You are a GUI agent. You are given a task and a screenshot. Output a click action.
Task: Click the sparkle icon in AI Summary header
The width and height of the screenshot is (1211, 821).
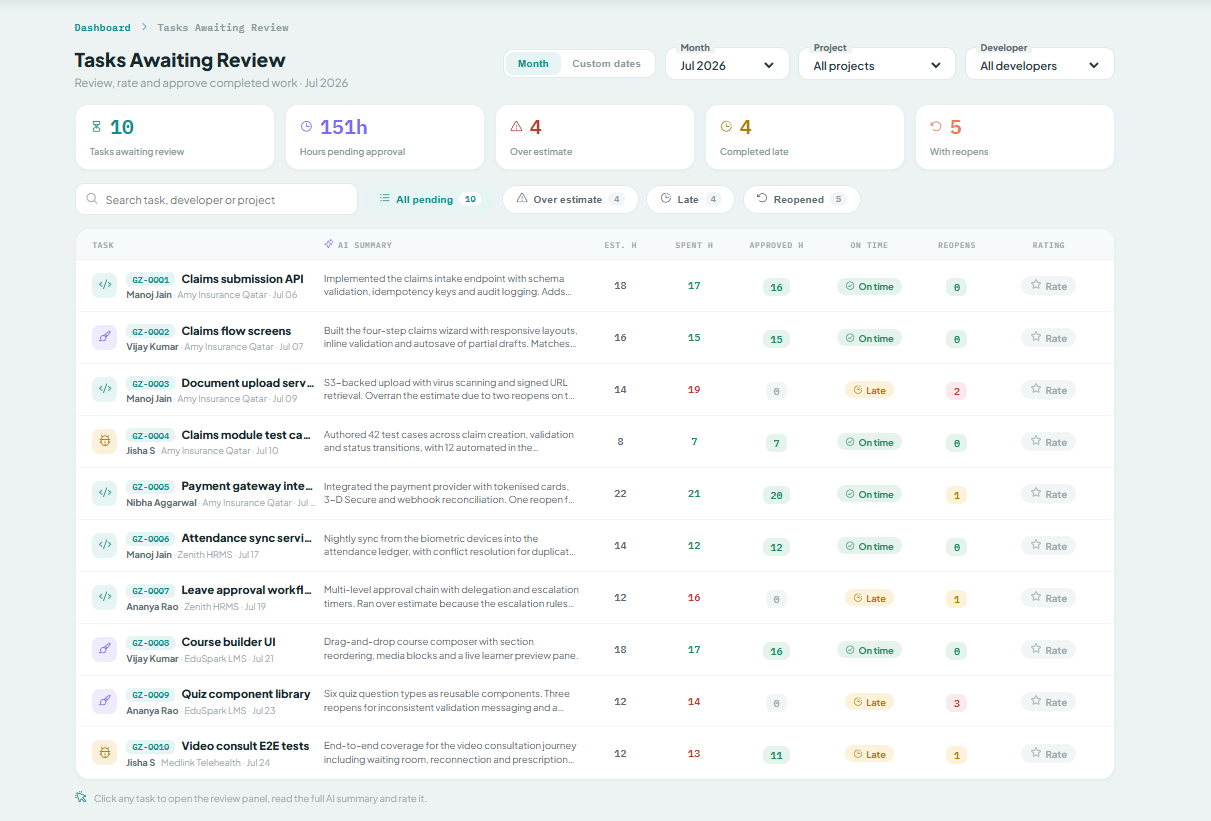(x=329, y=244)
